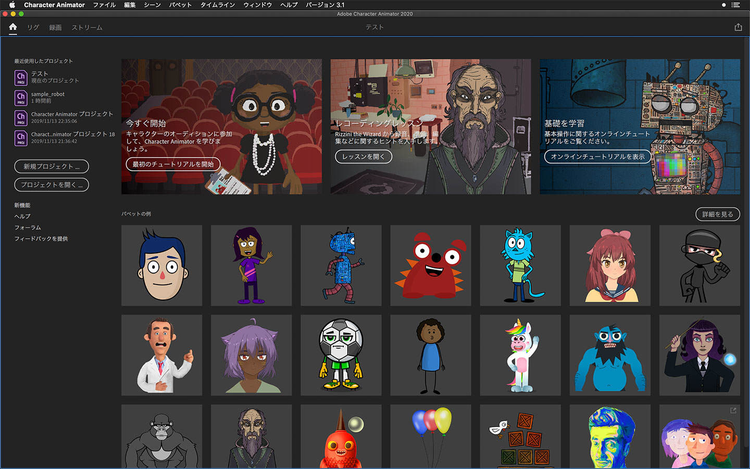Open the sample_robot project icon
Screen dimensions: 750x469
[x=21, y=97]
